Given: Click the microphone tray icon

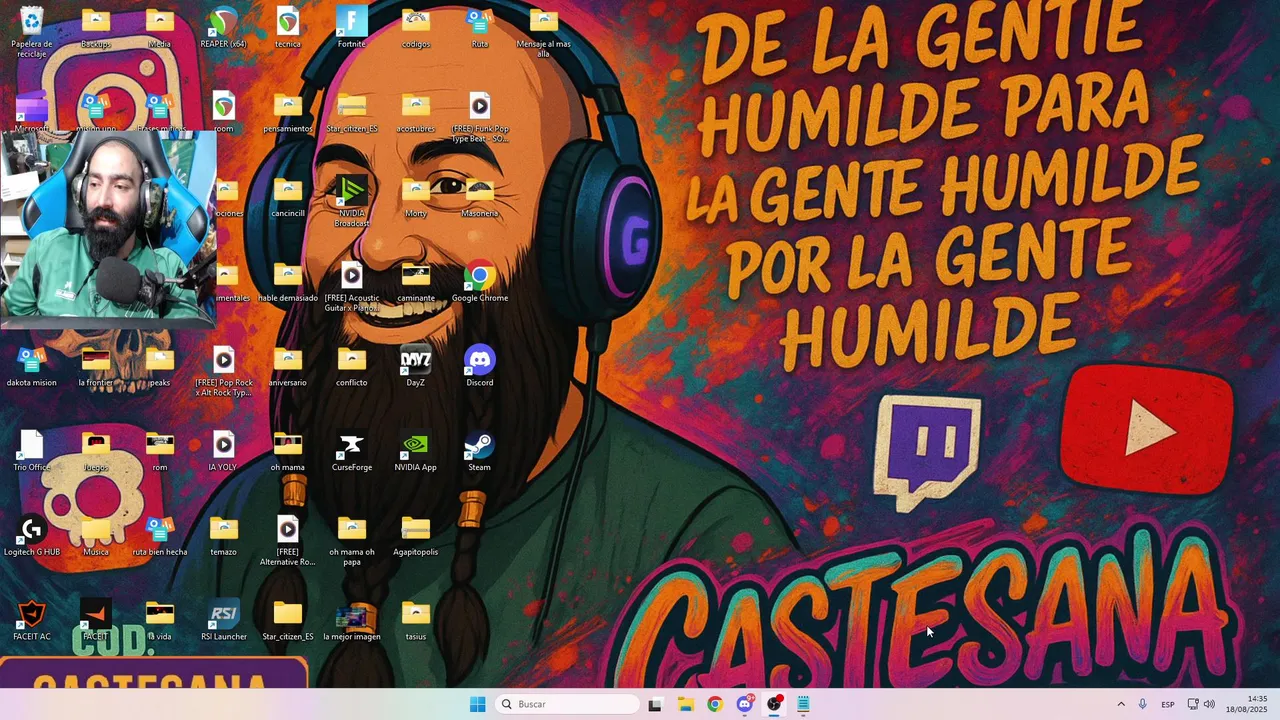Looking at the screenshot, I should 1142,704.
